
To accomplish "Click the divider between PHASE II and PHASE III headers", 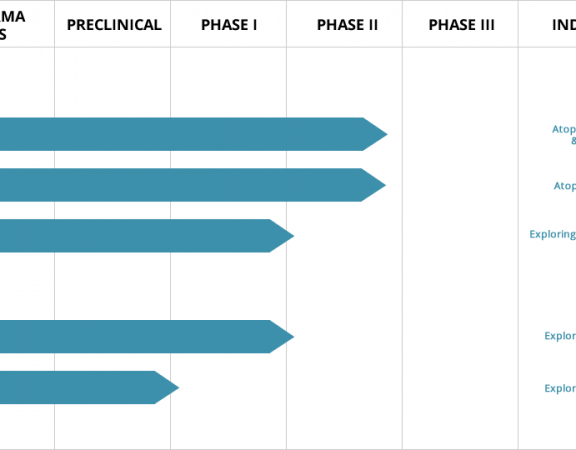I will tap(402, 24).
